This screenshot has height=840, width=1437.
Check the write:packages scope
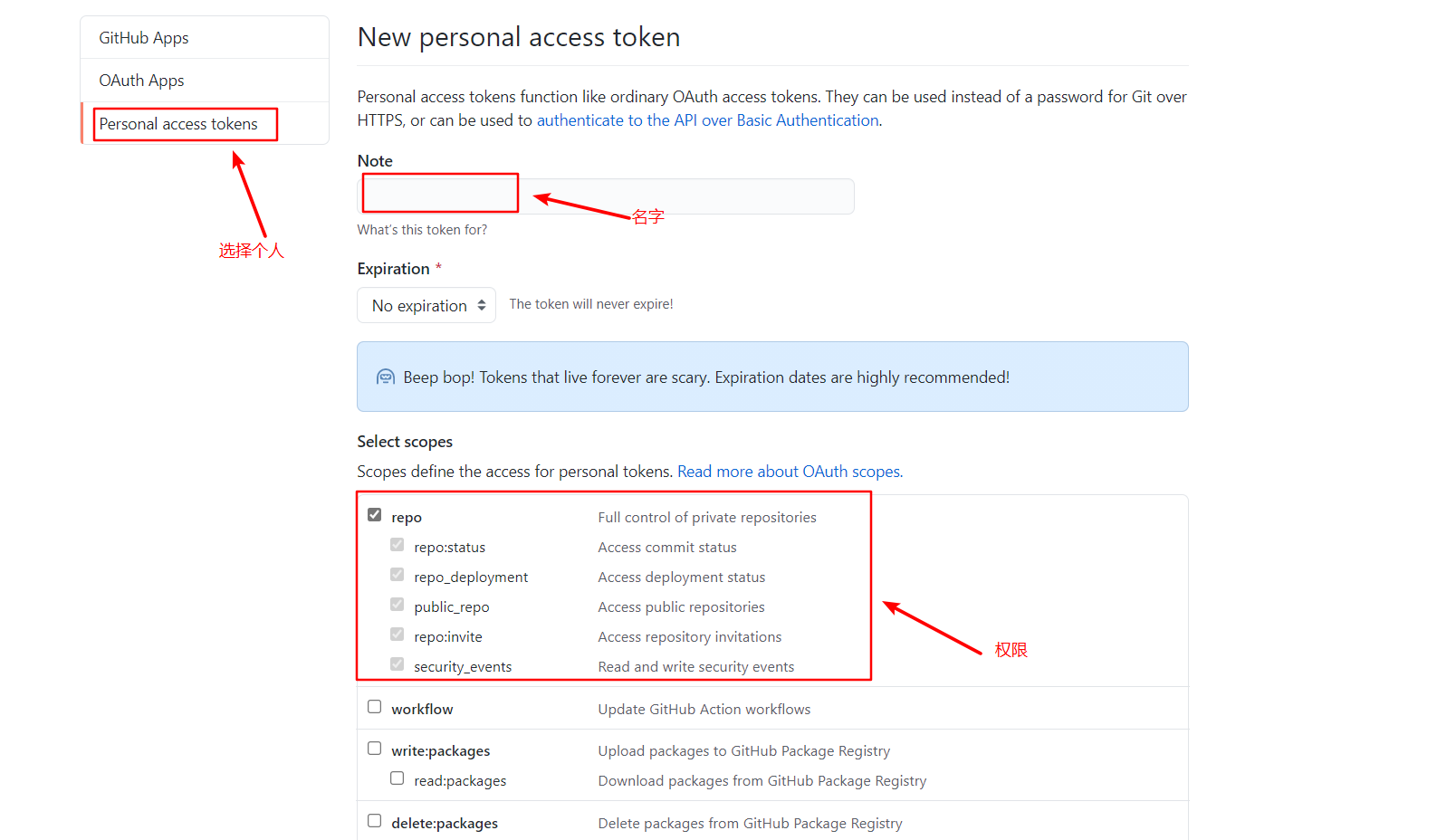pos(375,749)
